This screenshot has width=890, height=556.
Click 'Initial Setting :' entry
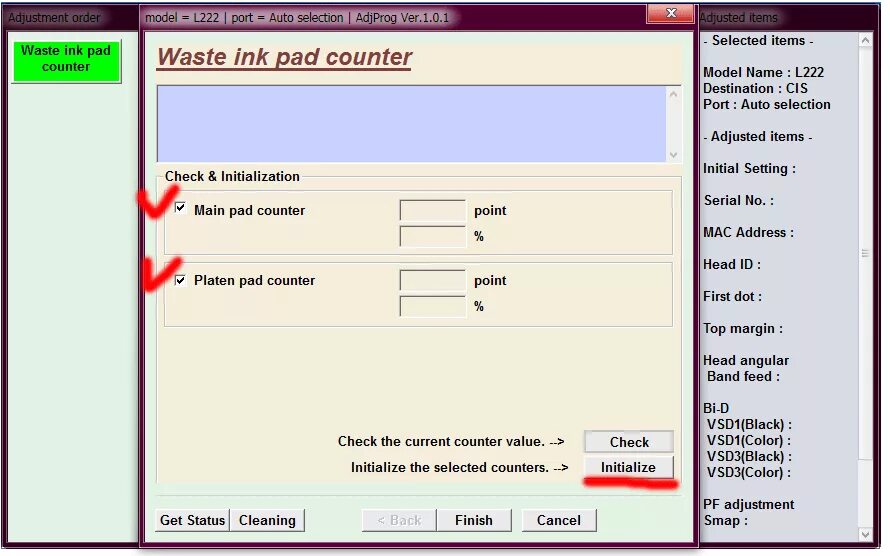[x=749, y=169]
